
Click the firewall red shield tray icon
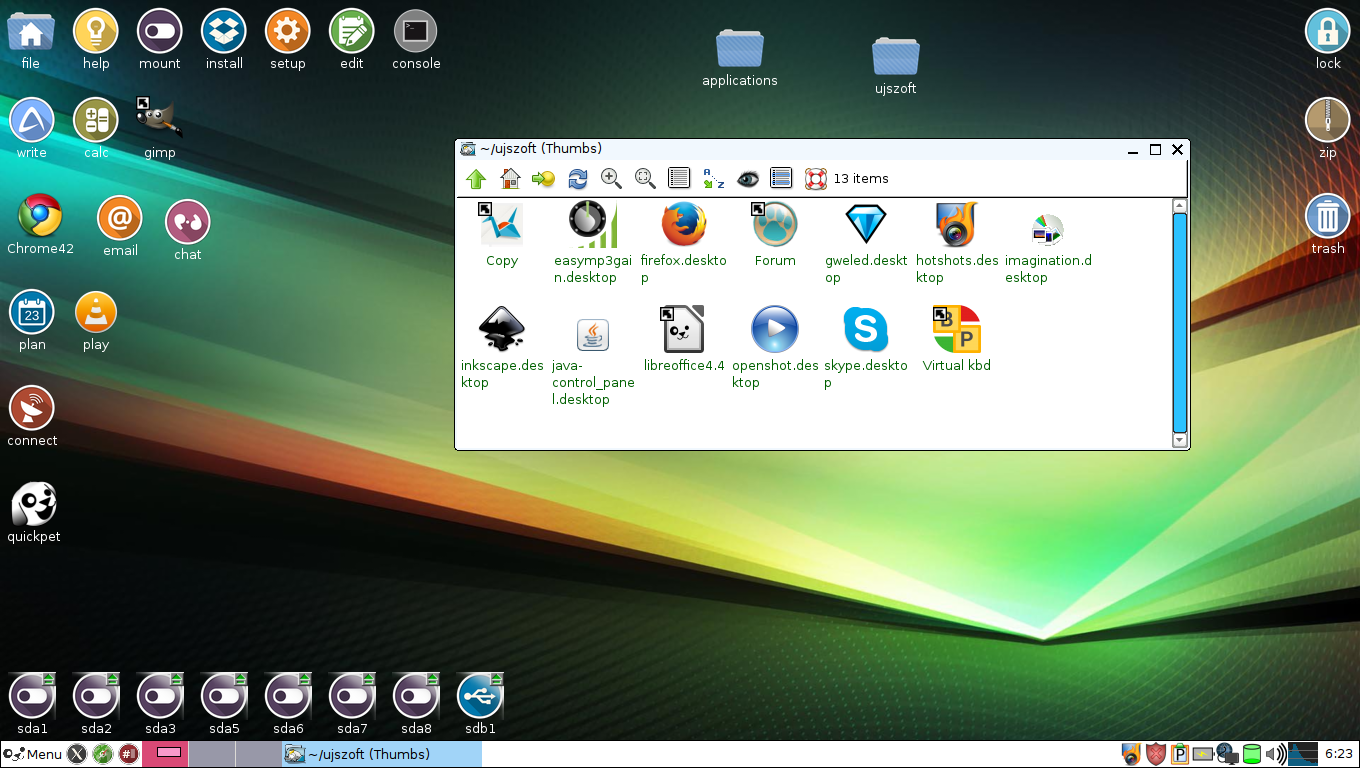[1156, 754]
